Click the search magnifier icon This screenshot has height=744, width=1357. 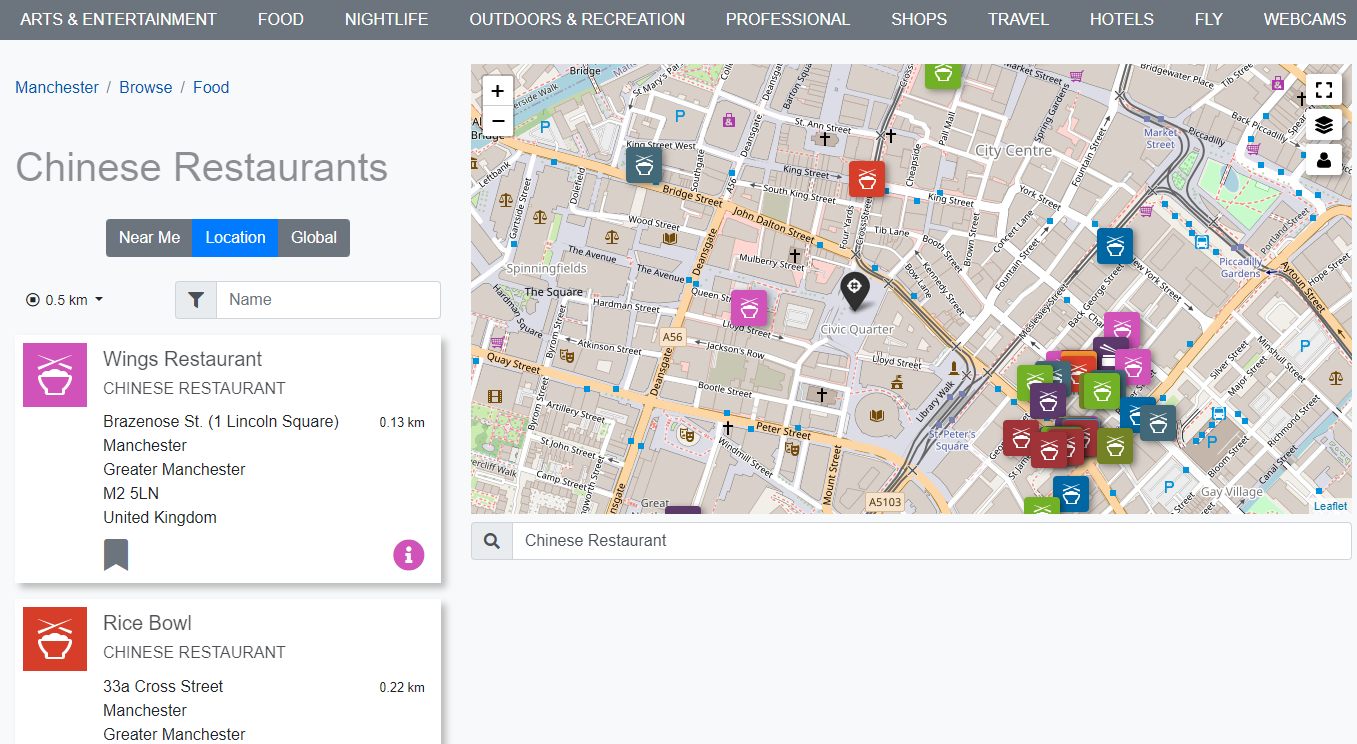[x=492, y=541]
